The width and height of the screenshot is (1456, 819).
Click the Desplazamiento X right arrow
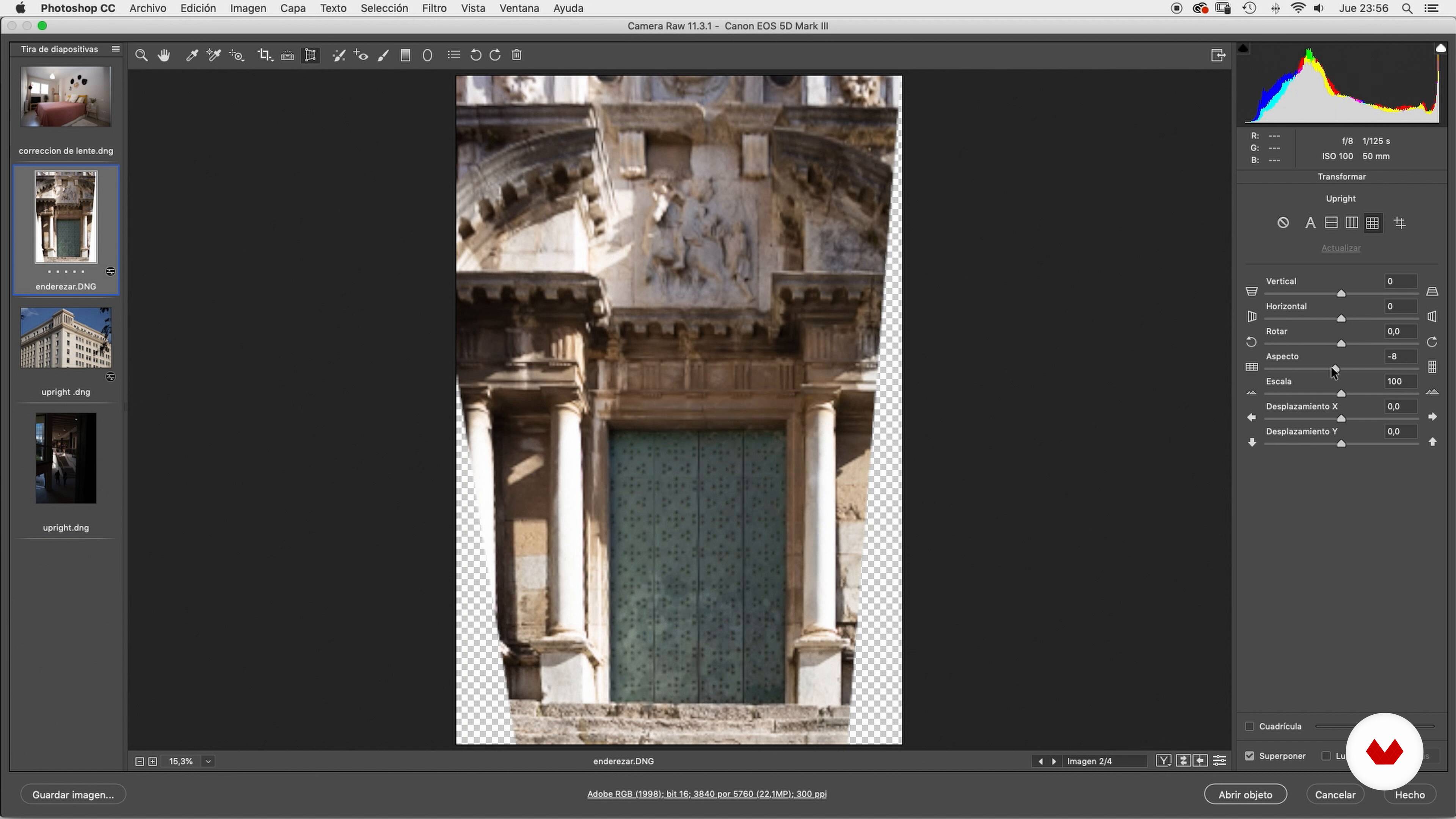[1432, 417]
